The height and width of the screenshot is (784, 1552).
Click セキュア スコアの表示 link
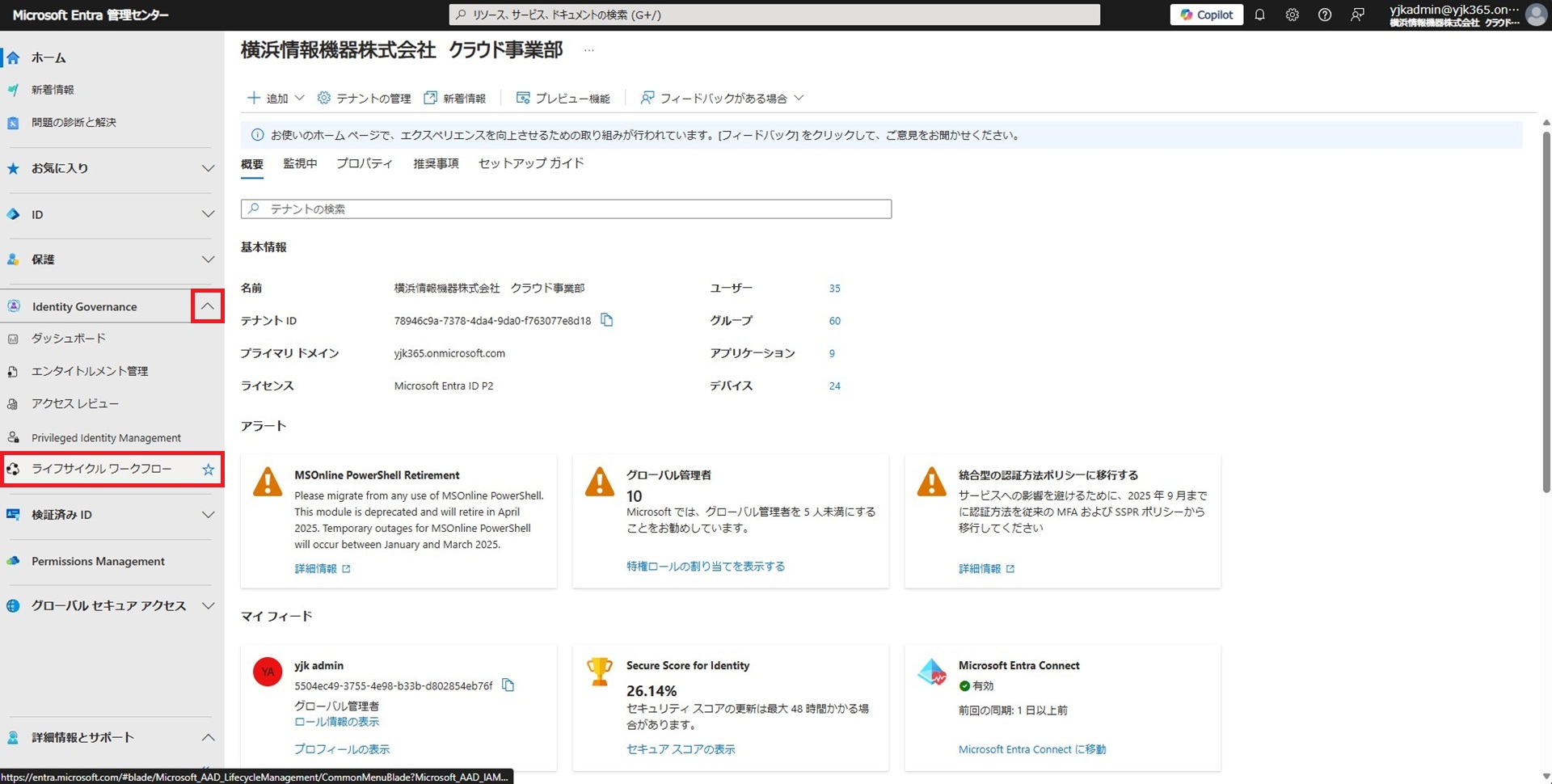tap(681, 749)
